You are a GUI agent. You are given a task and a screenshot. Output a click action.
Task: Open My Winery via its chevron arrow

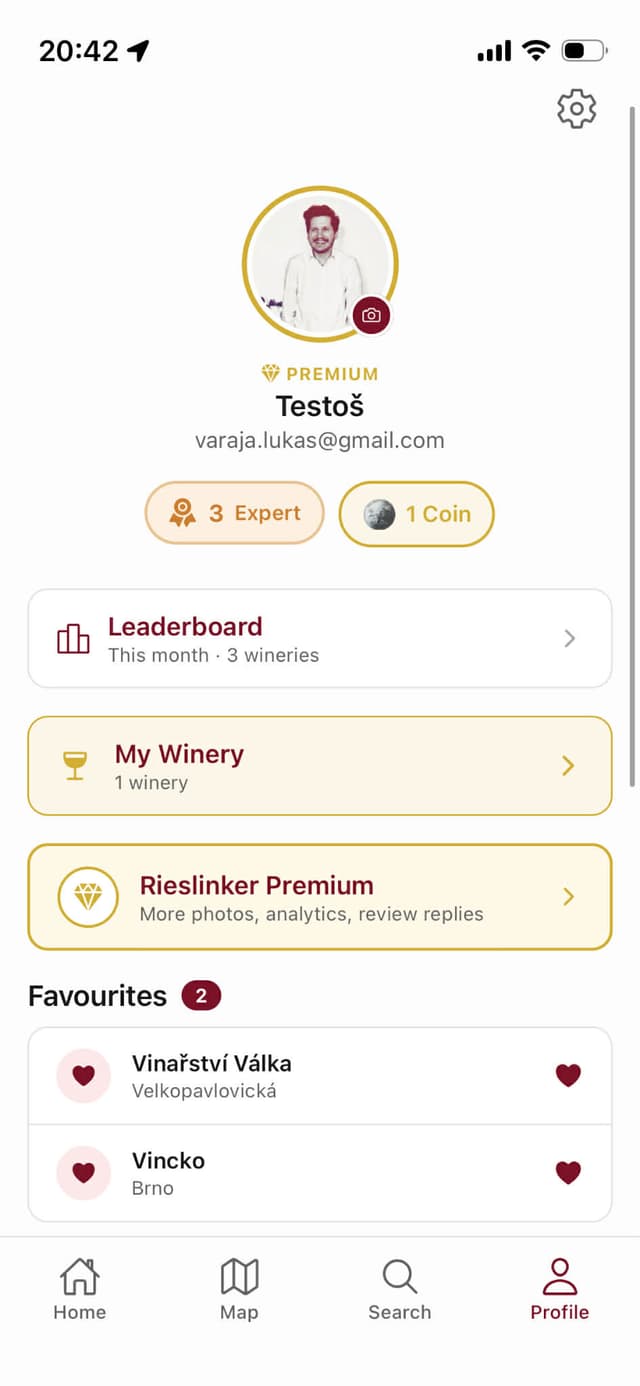point(568,766)
